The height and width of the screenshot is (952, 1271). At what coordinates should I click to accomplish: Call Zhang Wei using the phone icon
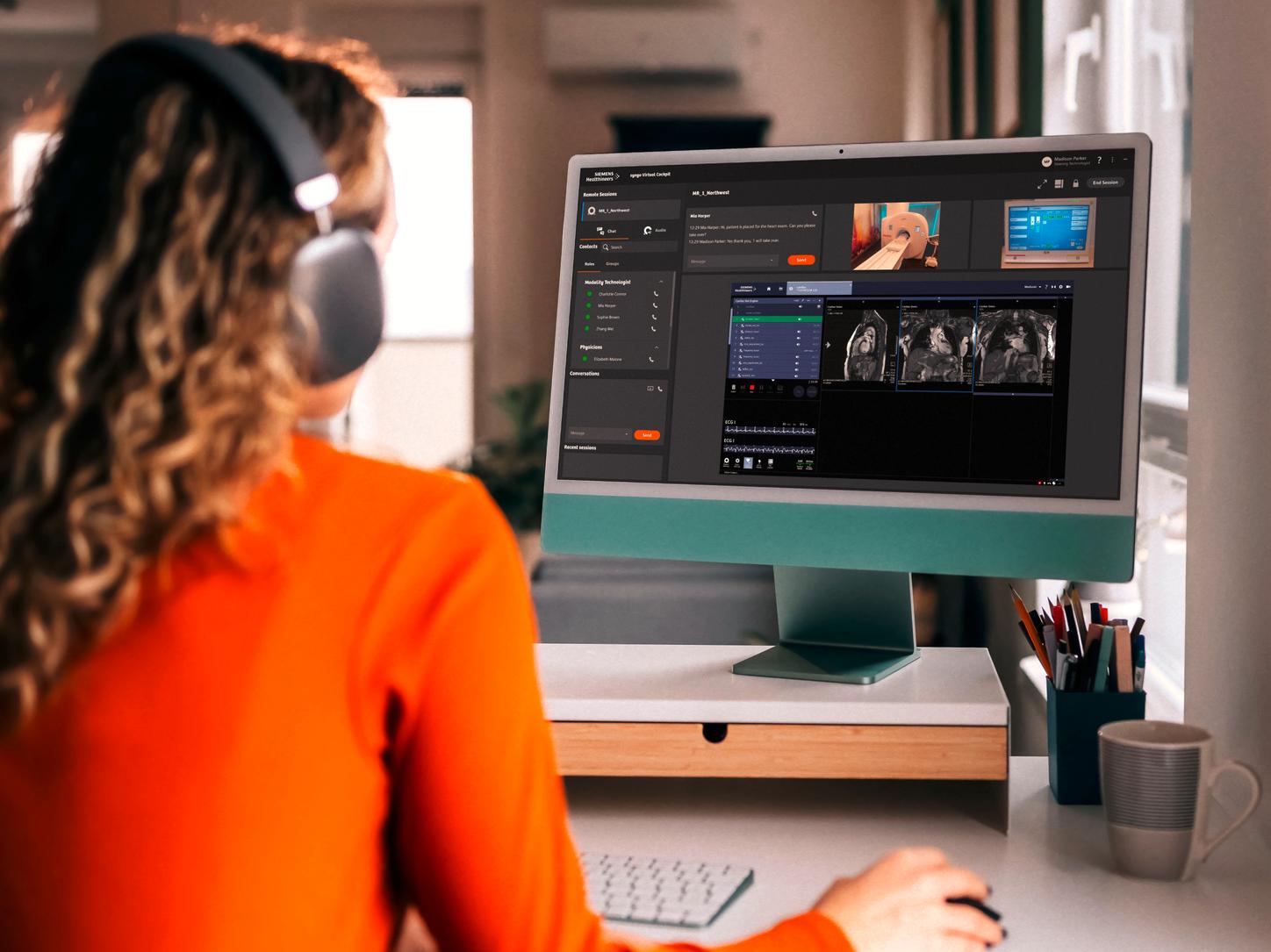click(653, 329)
